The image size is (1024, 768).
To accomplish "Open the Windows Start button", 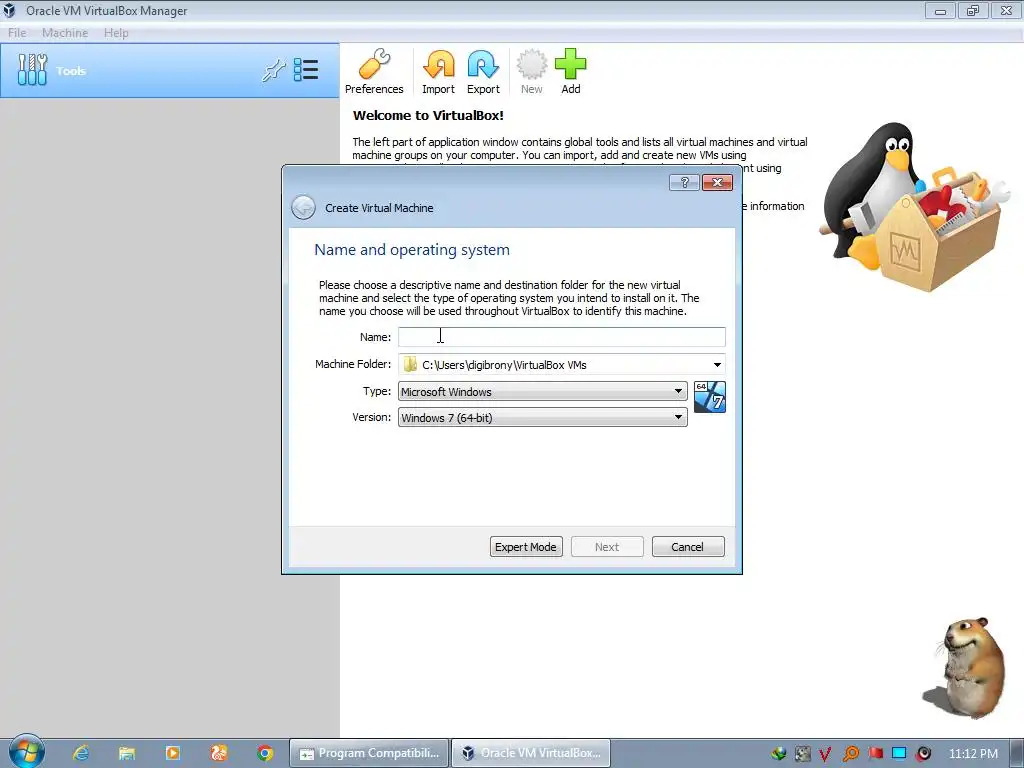I will pos(26,752).
